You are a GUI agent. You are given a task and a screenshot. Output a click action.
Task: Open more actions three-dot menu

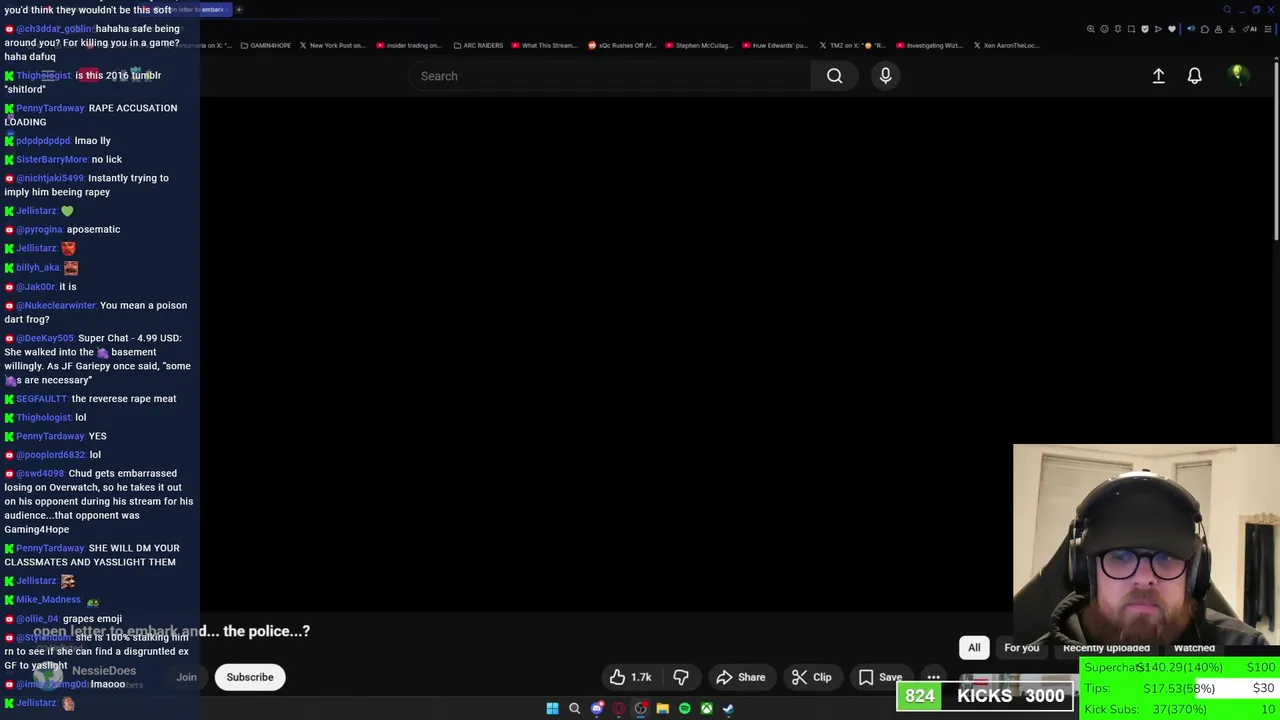click(933, 677)
